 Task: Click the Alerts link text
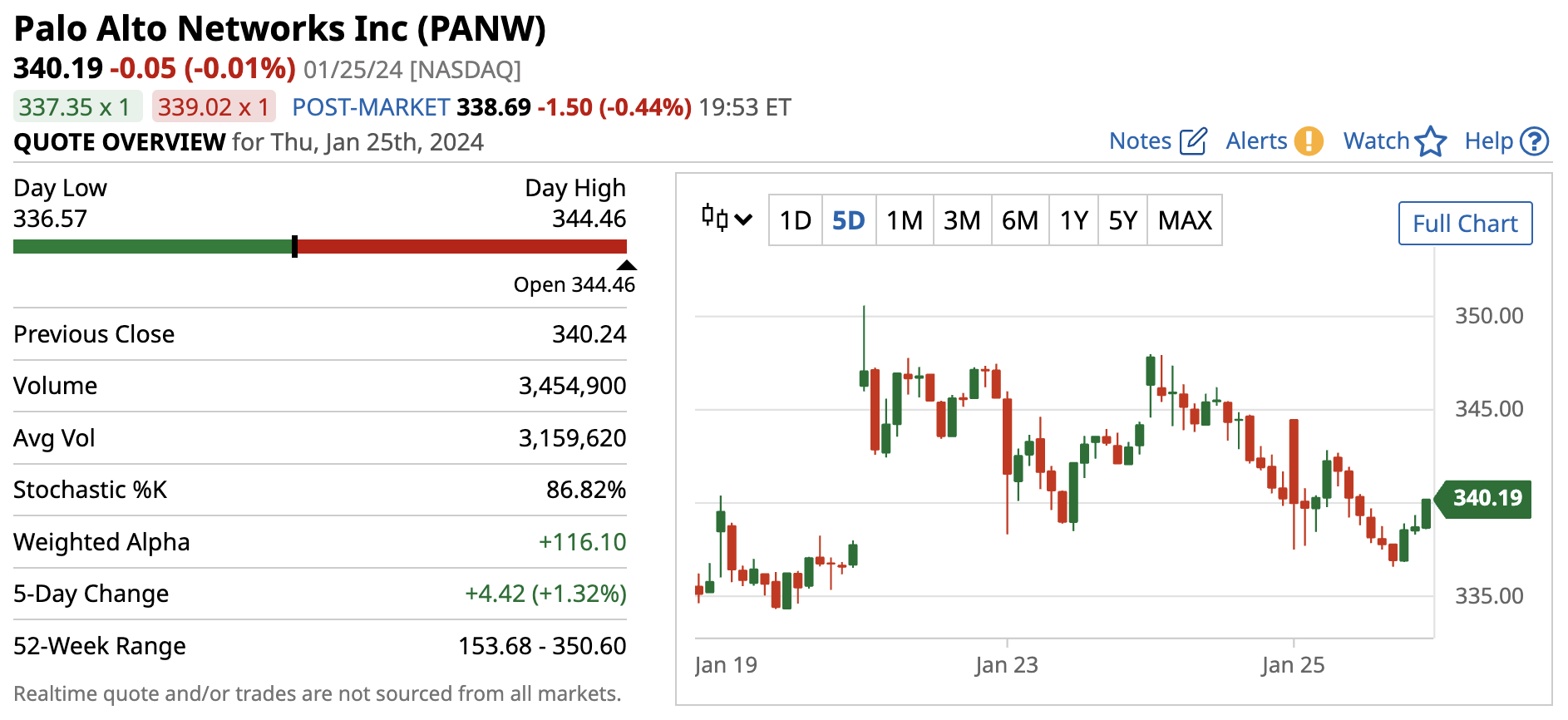[1256, 141]
